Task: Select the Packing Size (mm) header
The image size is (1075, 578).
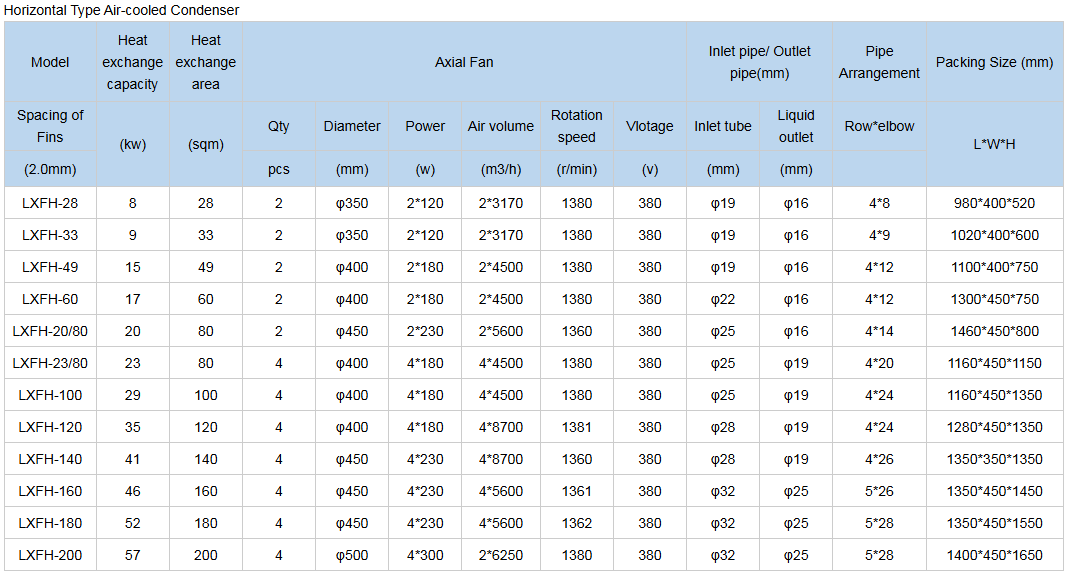Action: (994, 62)
